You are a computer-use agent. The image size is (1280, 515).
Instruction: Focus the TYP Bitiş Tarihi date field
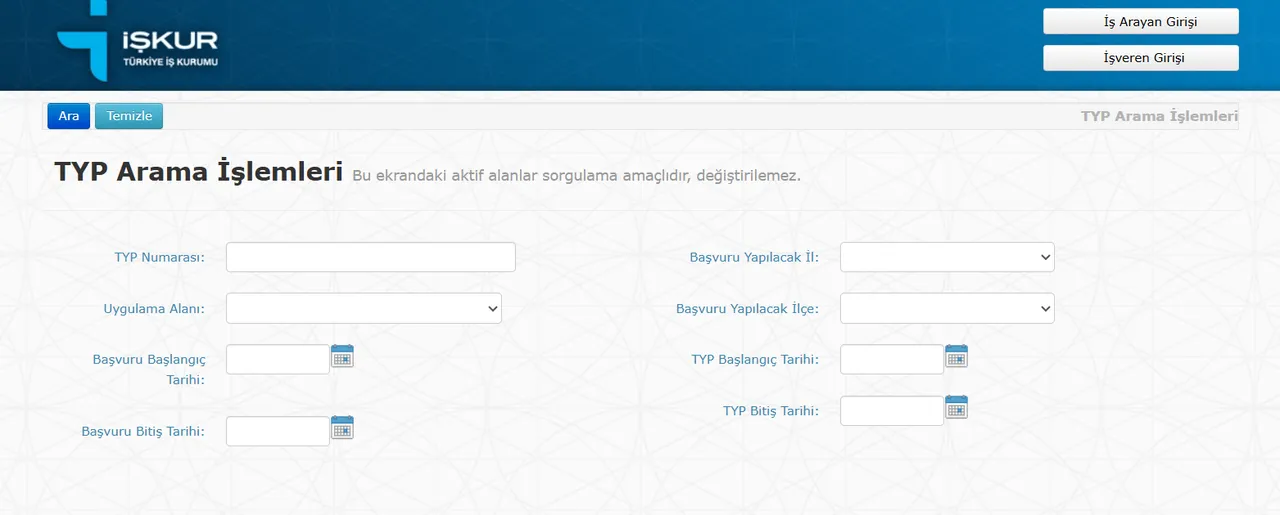pos(892,411)
